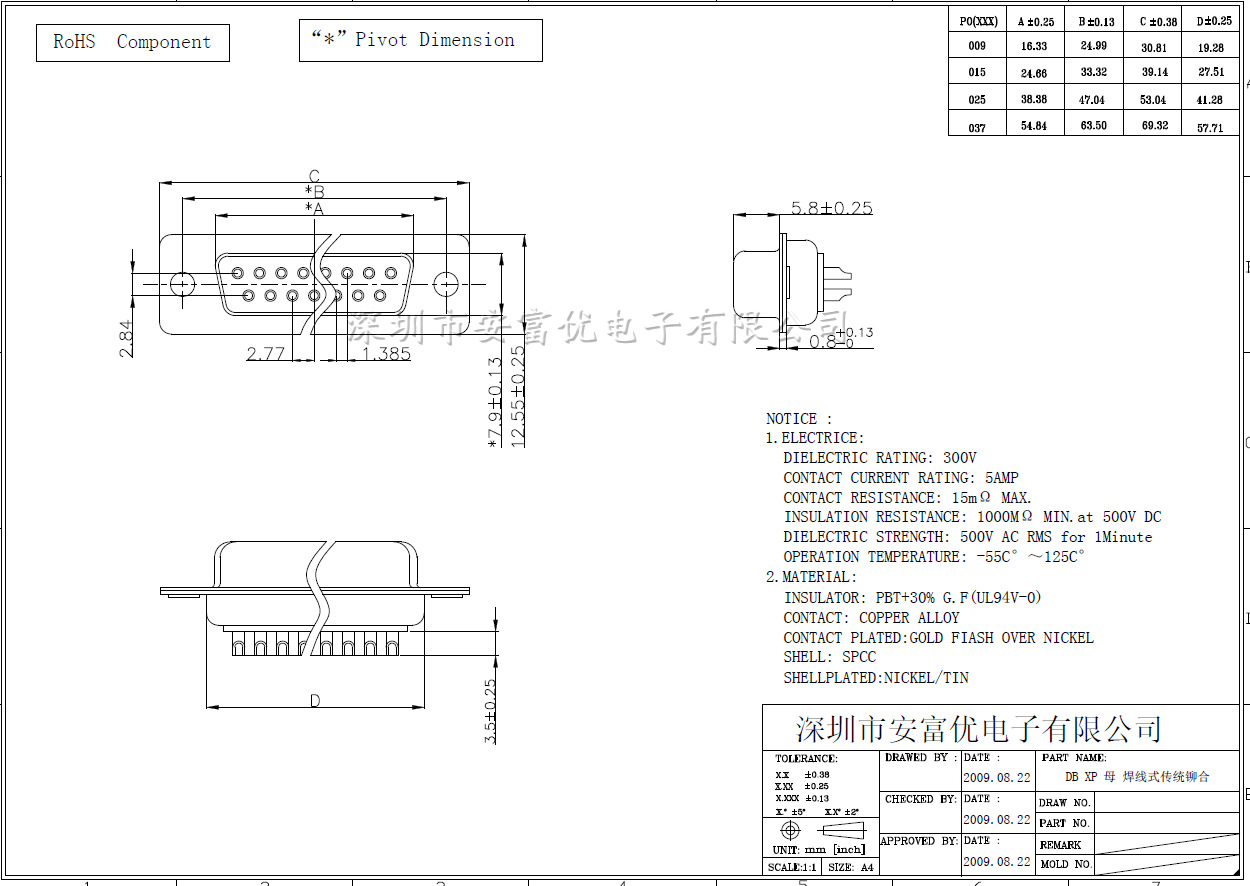
Task: Click the company name in the title block
Action: [979, 728]
